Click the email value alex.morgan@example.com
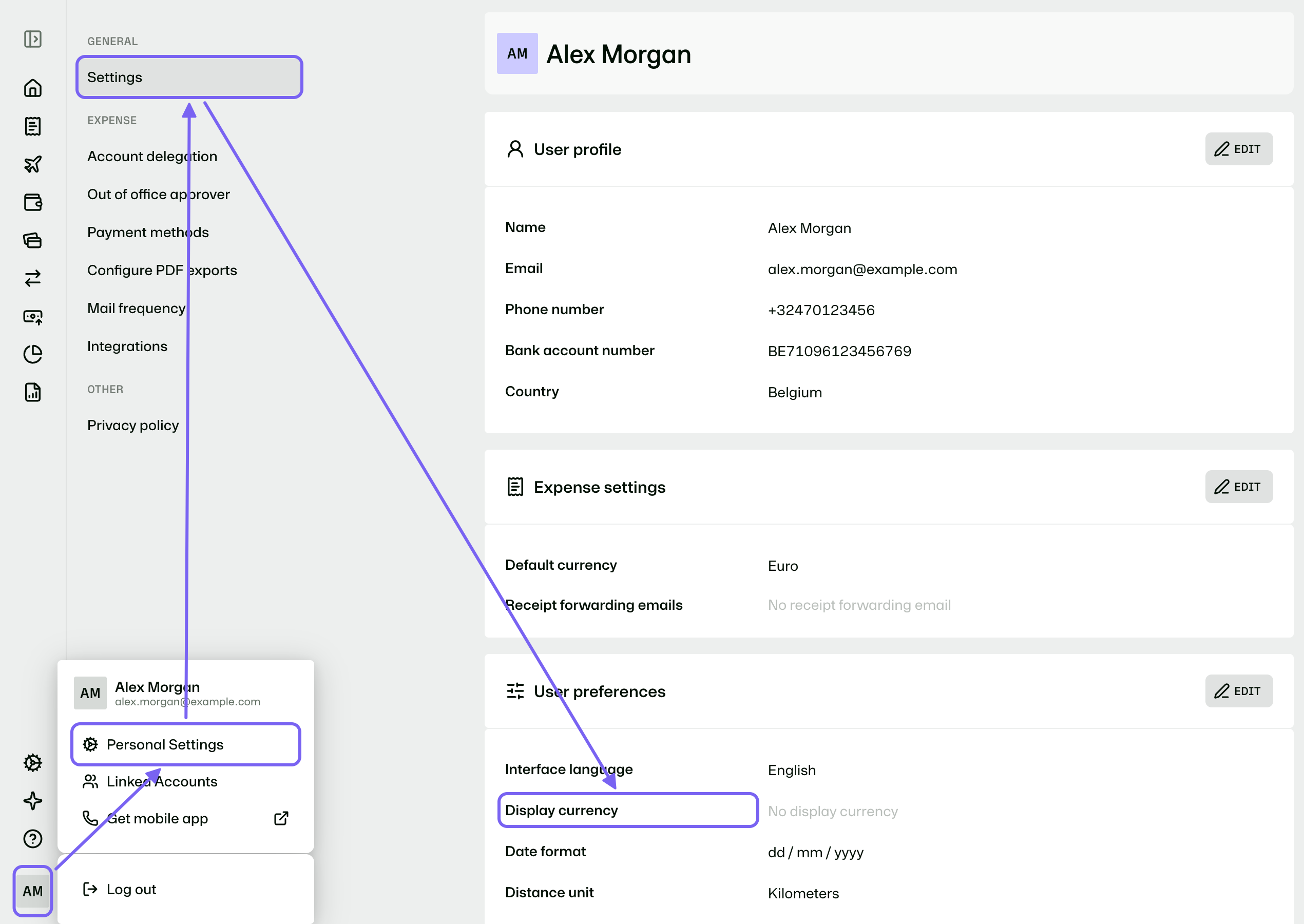This screenshot has width=1304, height=924. tap(862, 269)
